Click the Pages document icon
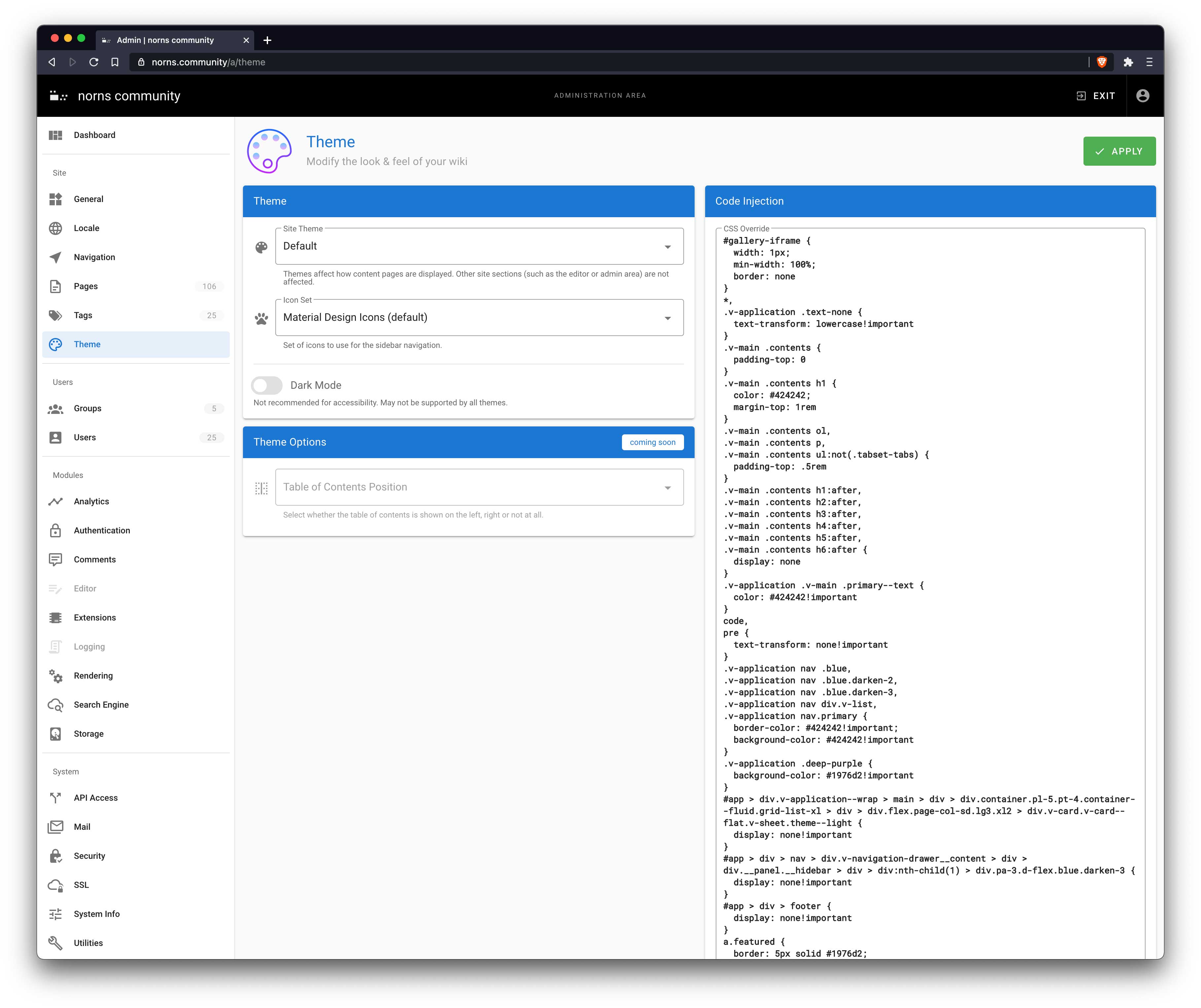1201x1008 pixels. pos(55,286)
